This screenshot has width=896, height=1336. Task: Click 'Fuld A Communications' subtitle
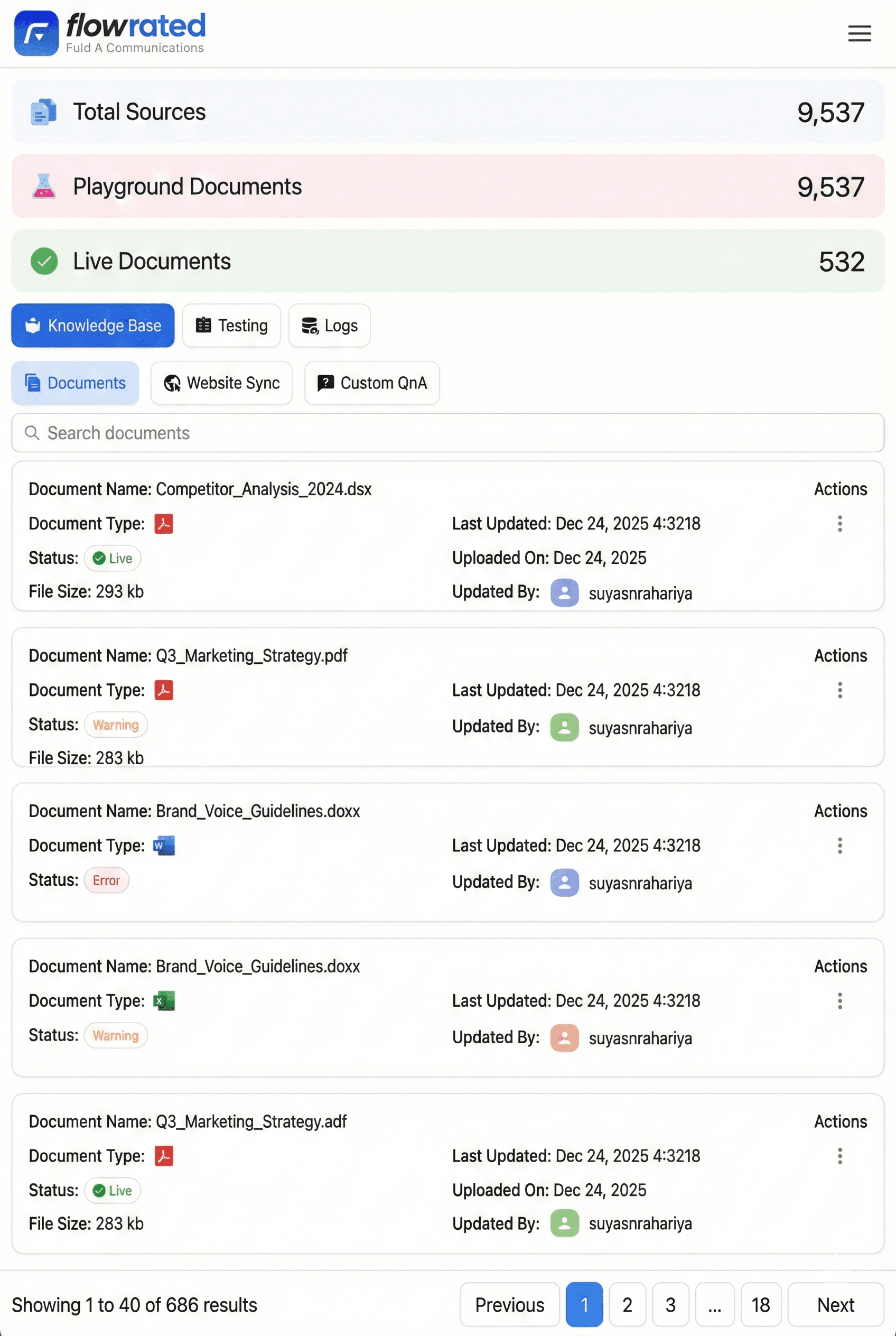tap(135, 48)
